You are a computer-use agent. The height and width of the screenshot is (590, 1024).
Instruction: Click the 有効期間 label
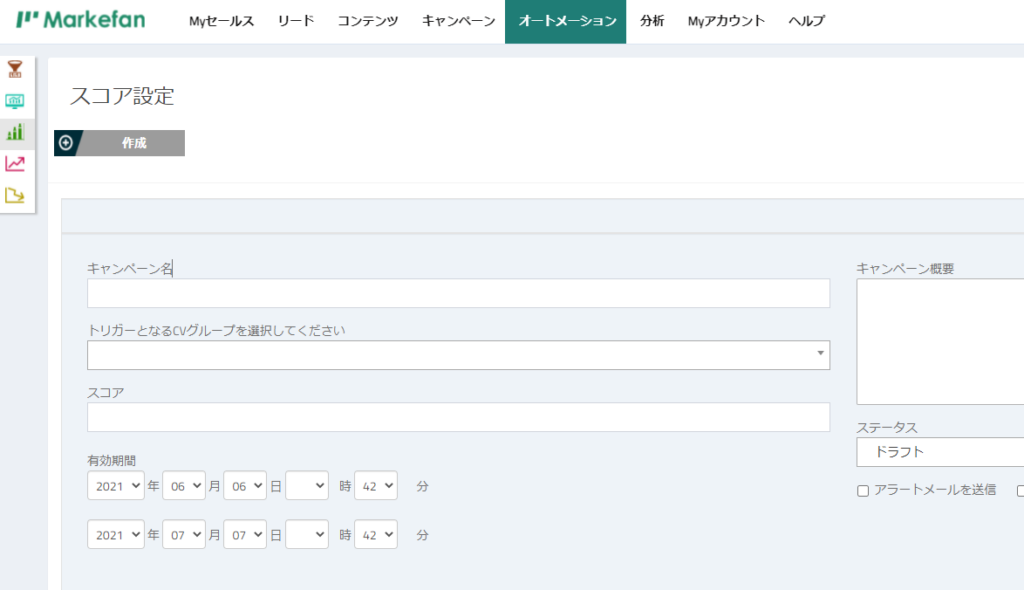pyautogui.click(x=112, y=461)
